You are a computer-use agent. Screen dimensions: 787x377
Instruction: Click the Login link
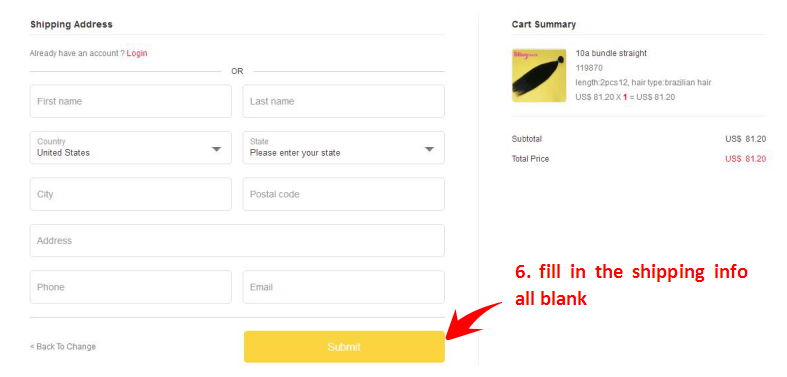[137, 53]
